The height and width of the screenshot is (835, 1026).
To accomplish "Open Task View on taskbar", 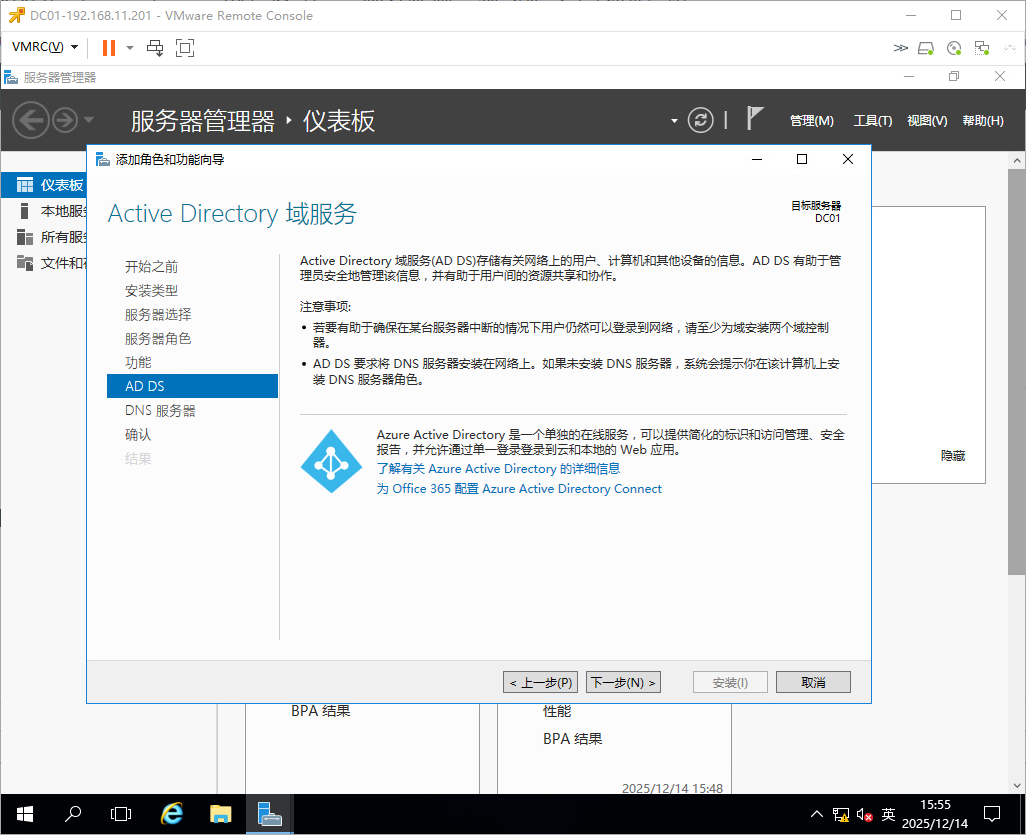I will pos(121,814).
